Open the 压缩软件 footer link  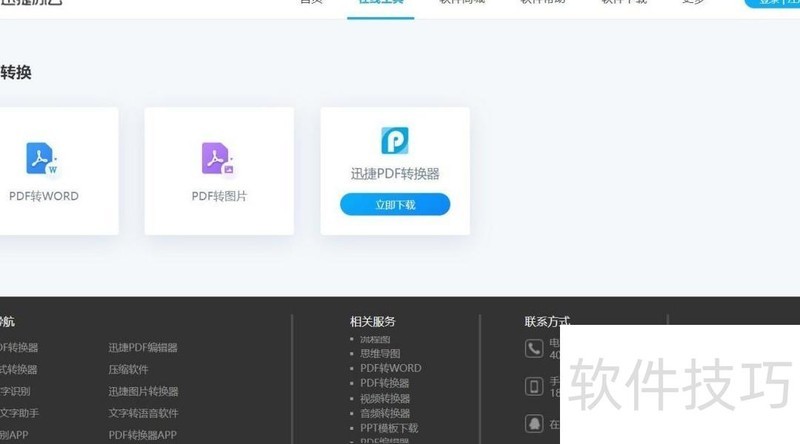[x=129, y=370]
